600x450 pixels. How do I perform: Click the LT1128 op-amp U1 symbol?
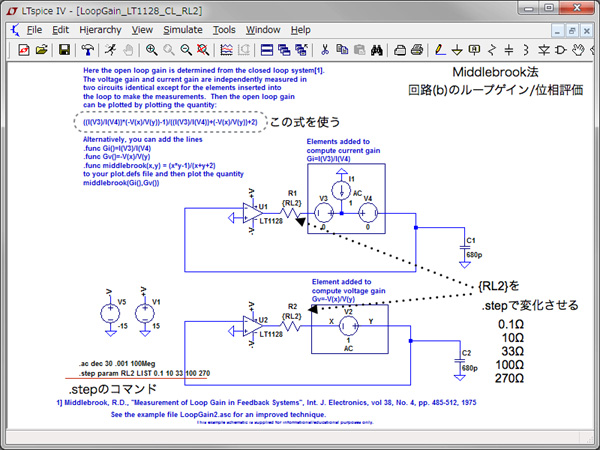(248, 212)
